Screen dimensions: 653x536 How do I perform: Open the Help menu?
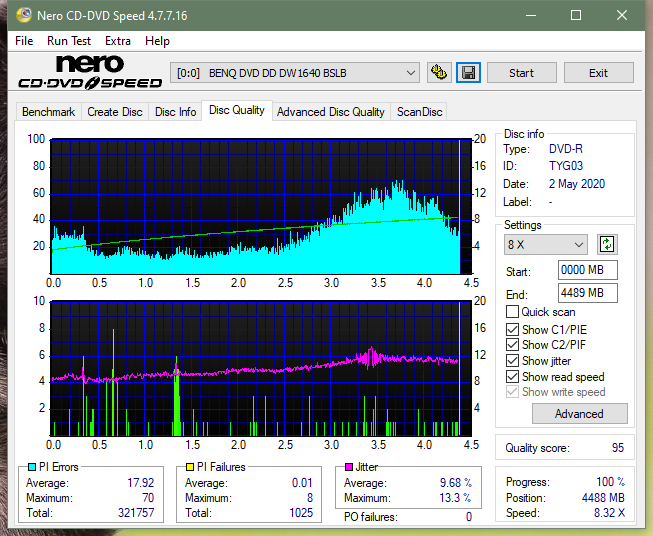[x=157, y=41]
